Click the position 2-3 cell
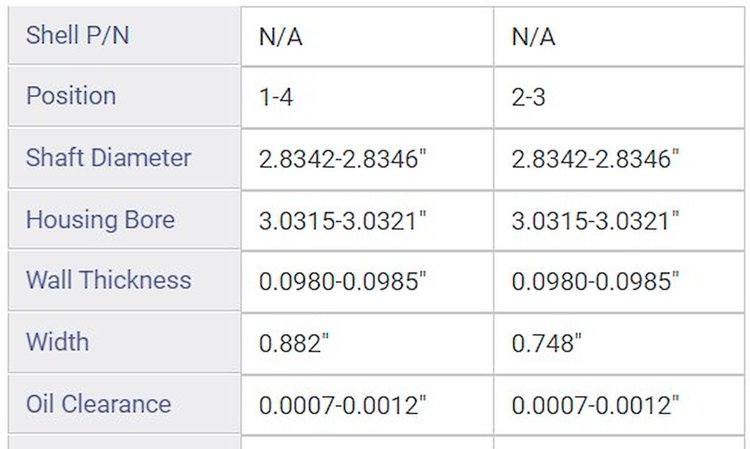The width and height of the screenshot is (750, 449). click(619, 98)
